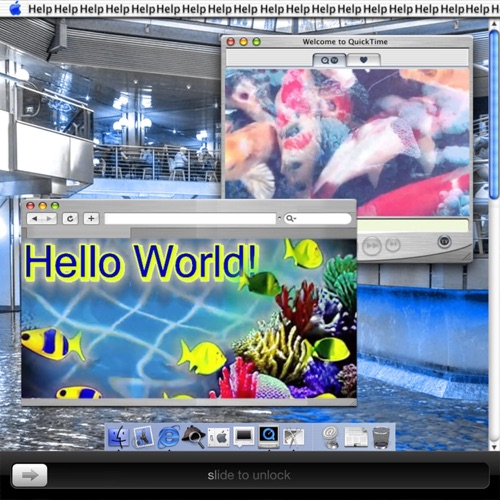This screenshot has height=500, width=500.
Task: Zoom the browser window with green button
Action: pos(55,206)
